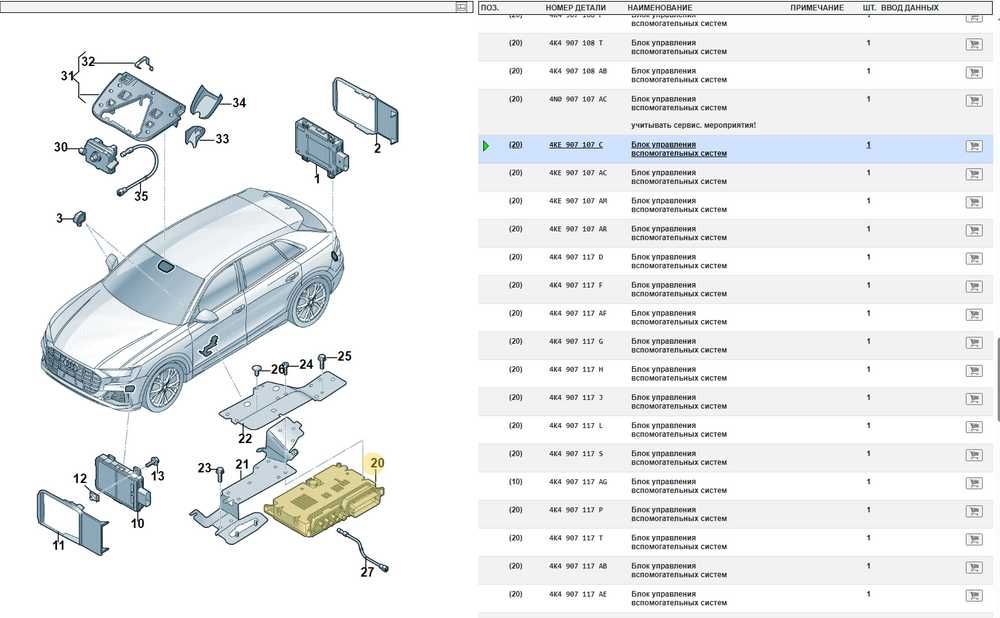Select callout 12 clip in diagram
This screenshot has height=618, width=1000.
pos(80,478)
